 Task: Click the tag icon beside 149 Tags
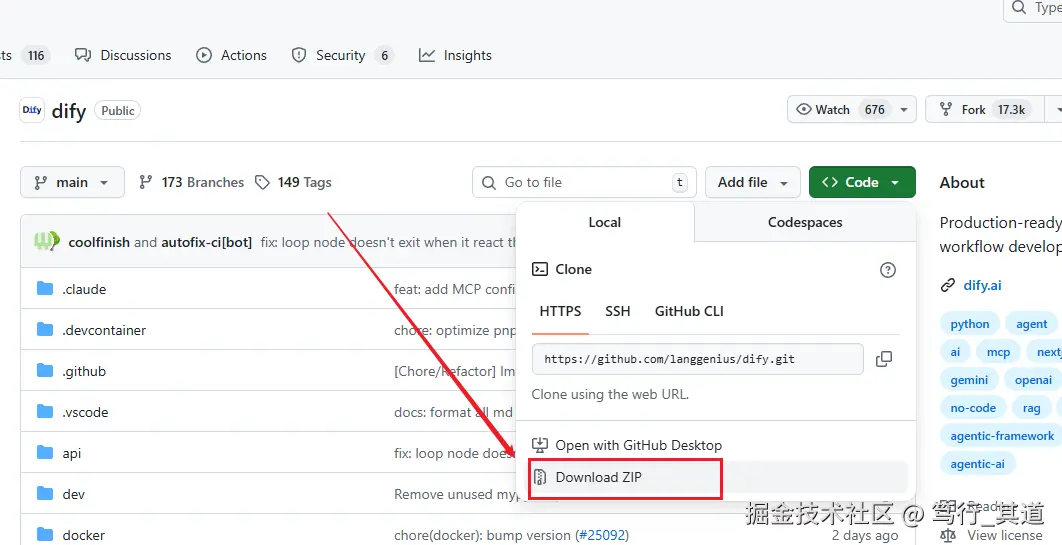click(x=262, y=182)
